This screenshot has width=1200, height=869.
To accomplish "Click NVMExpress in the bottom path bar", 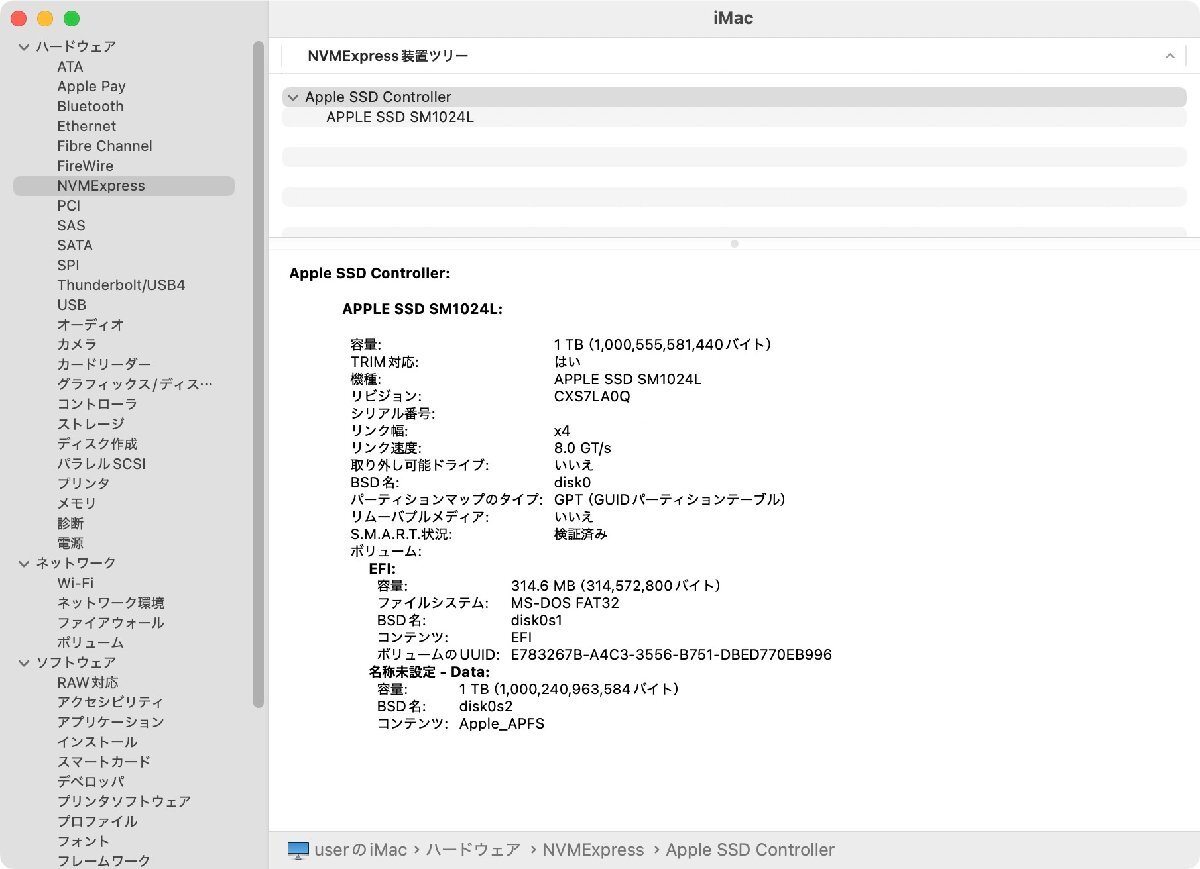I will (x=593, y=850).
